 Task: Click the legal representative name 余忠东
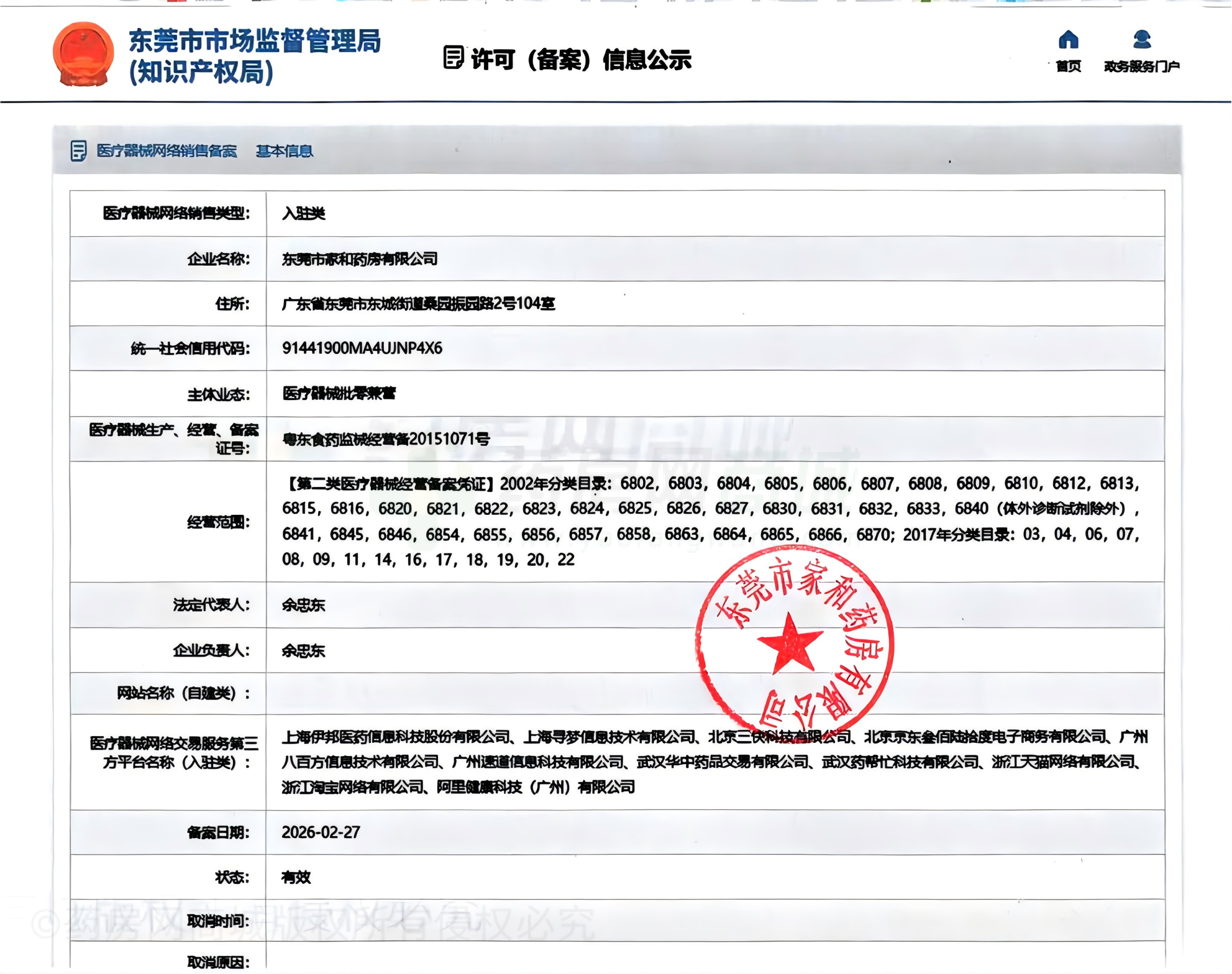point(303,605)
